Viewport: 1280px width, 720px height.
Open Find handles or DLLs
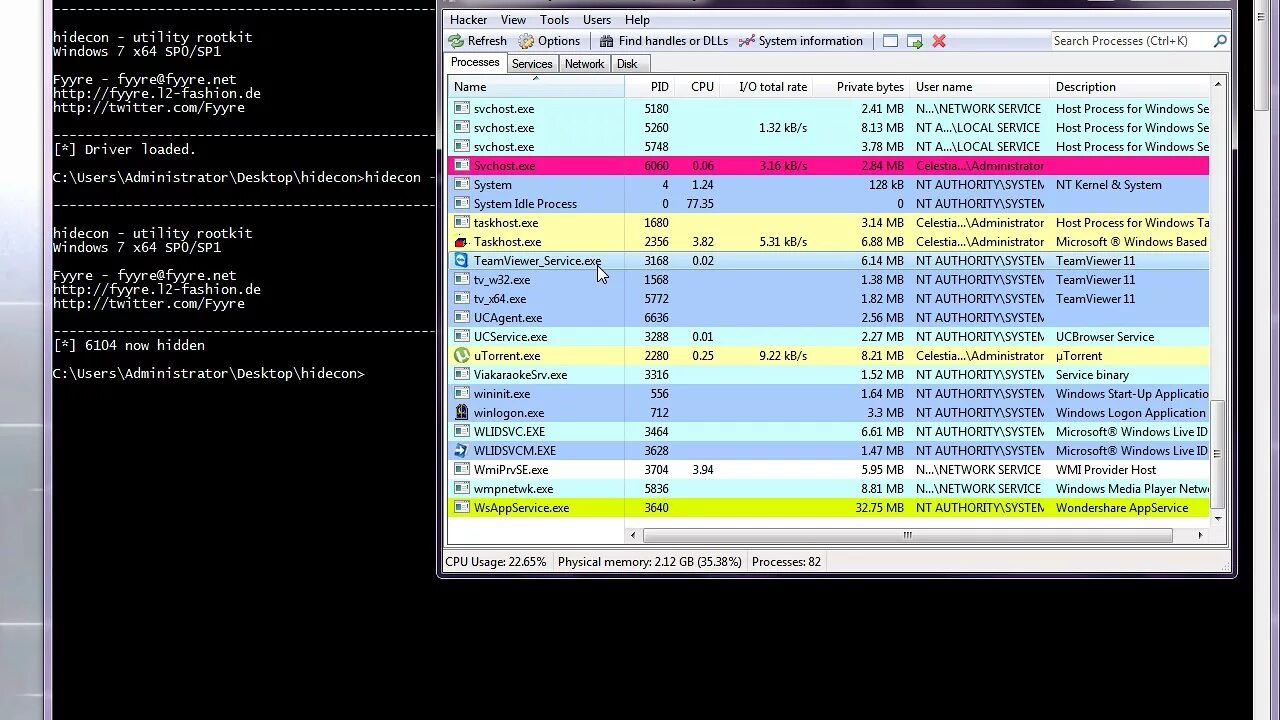pyautogui.click(x=663, y=41)
